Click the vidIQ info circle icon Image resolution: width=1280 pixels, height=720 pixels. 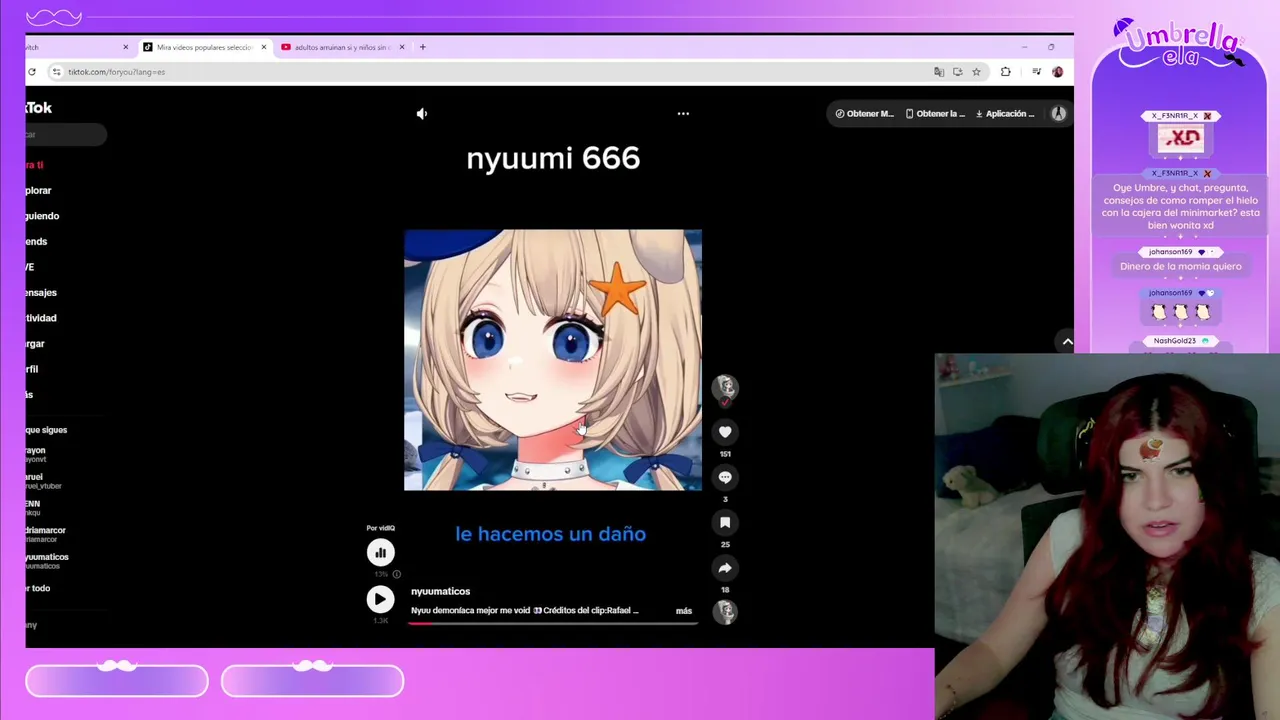pyautogui.click(x=396, y=574)
